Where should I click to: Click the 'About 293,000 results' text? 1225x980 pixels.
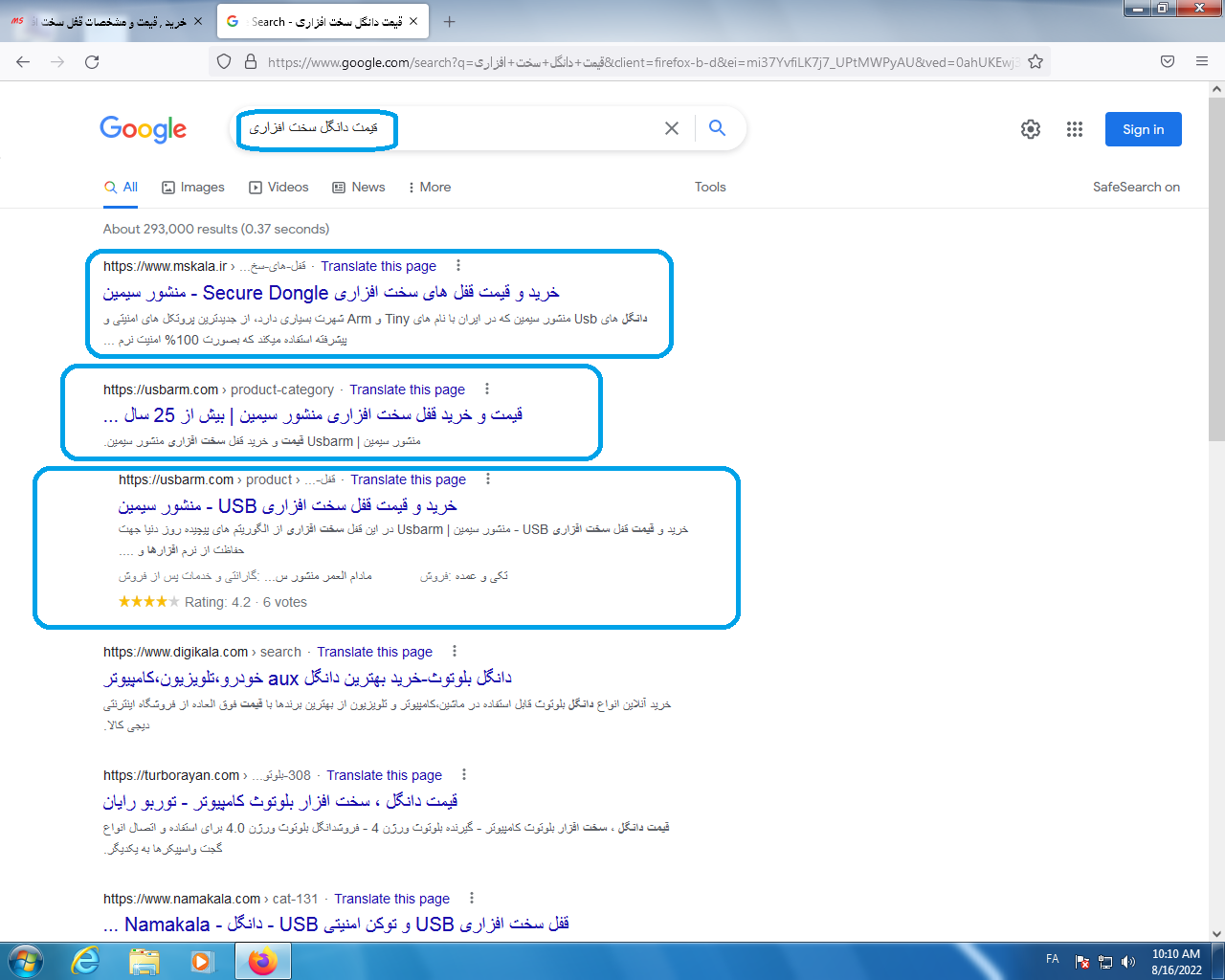tap(216, 229)
